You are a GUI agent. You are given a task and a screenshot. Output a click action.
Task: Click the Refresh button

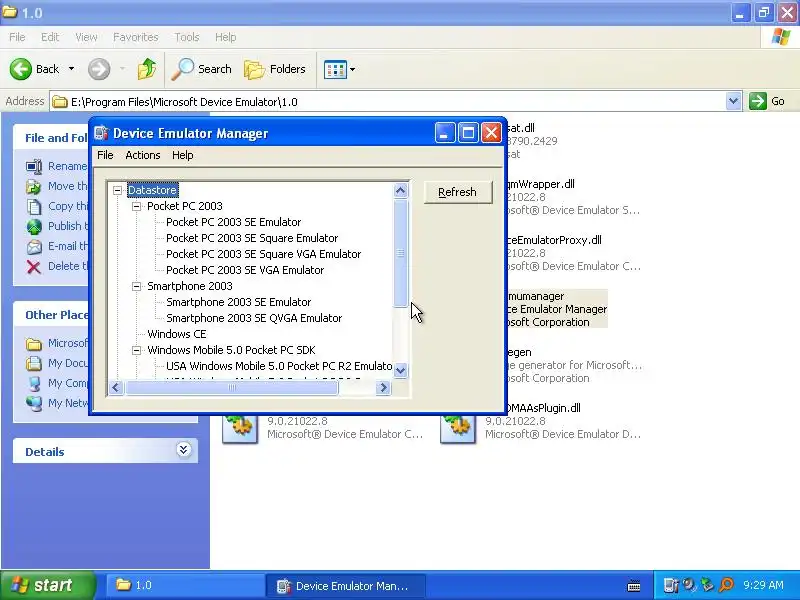point(458,192)
